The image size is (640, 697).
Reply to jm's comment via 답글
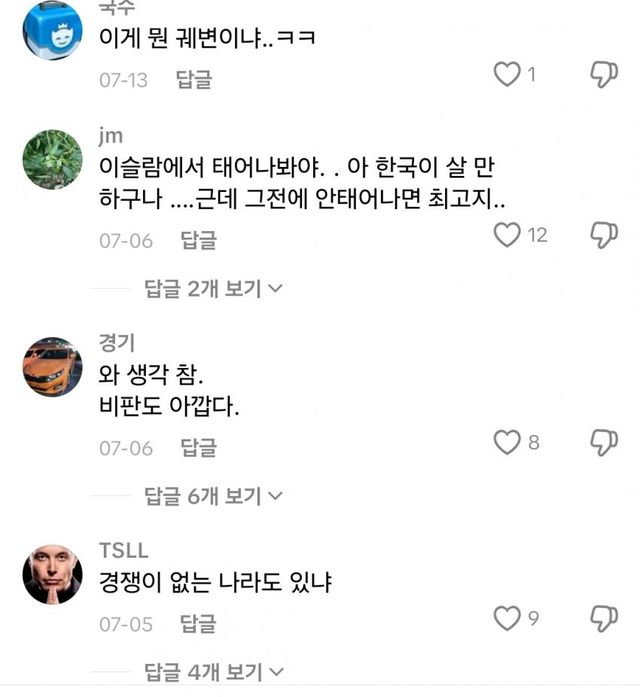point(198,240)
